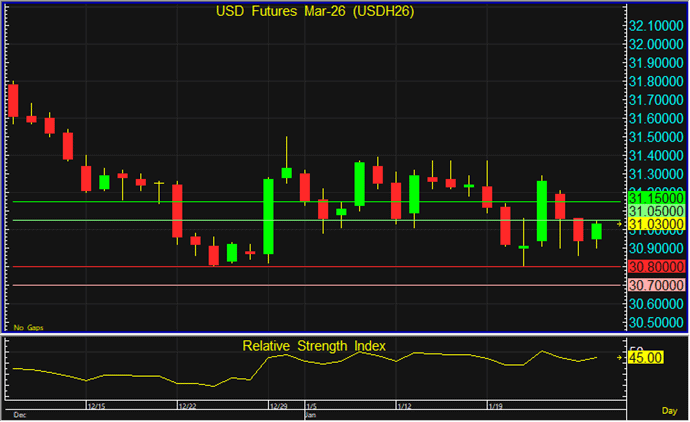The height and width of the screenshot is (422, 690).
Task: Click the USD Futures Mar-26 chart title
Action: click(x=315, y=12)
